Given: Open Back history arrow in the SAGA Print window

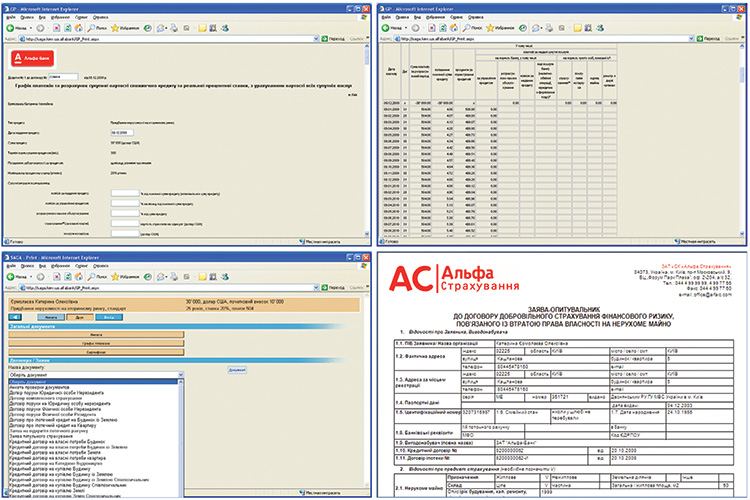Looking at the screenshot, I should pos(31,277).
